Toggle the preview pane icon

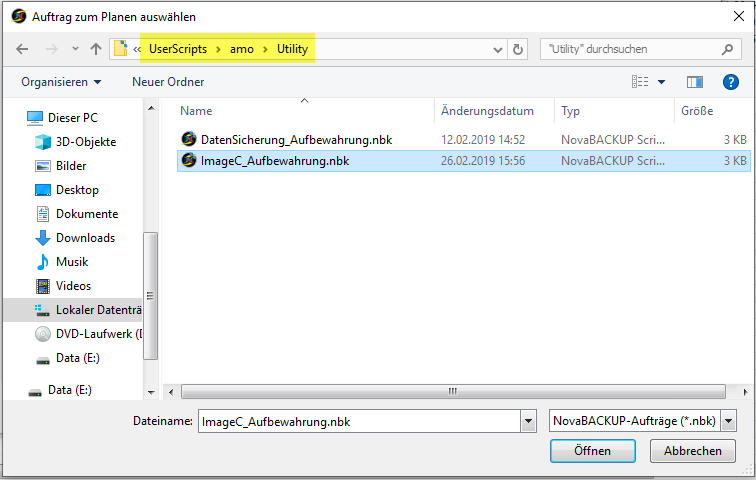[x=695, y=82]
